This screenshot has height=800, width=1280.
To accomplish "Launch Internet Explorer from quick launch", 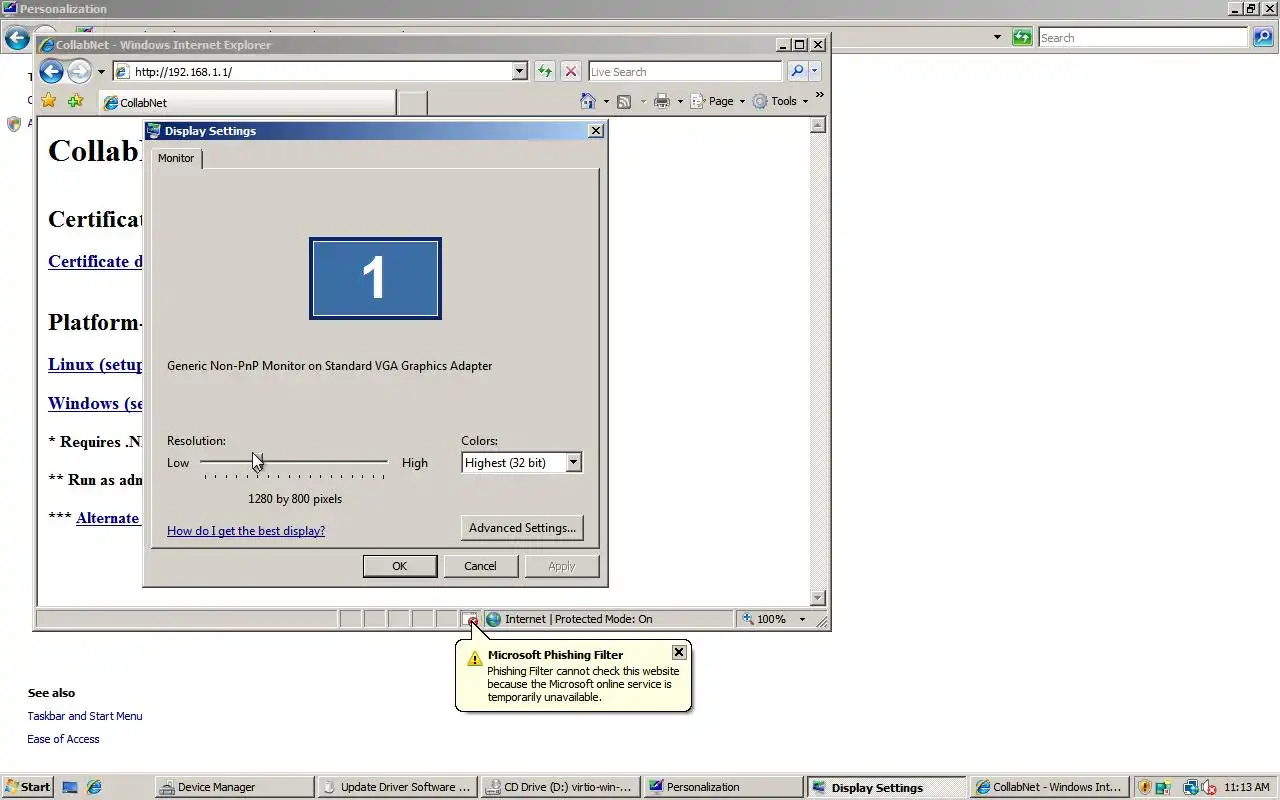I will click(93, 787).
